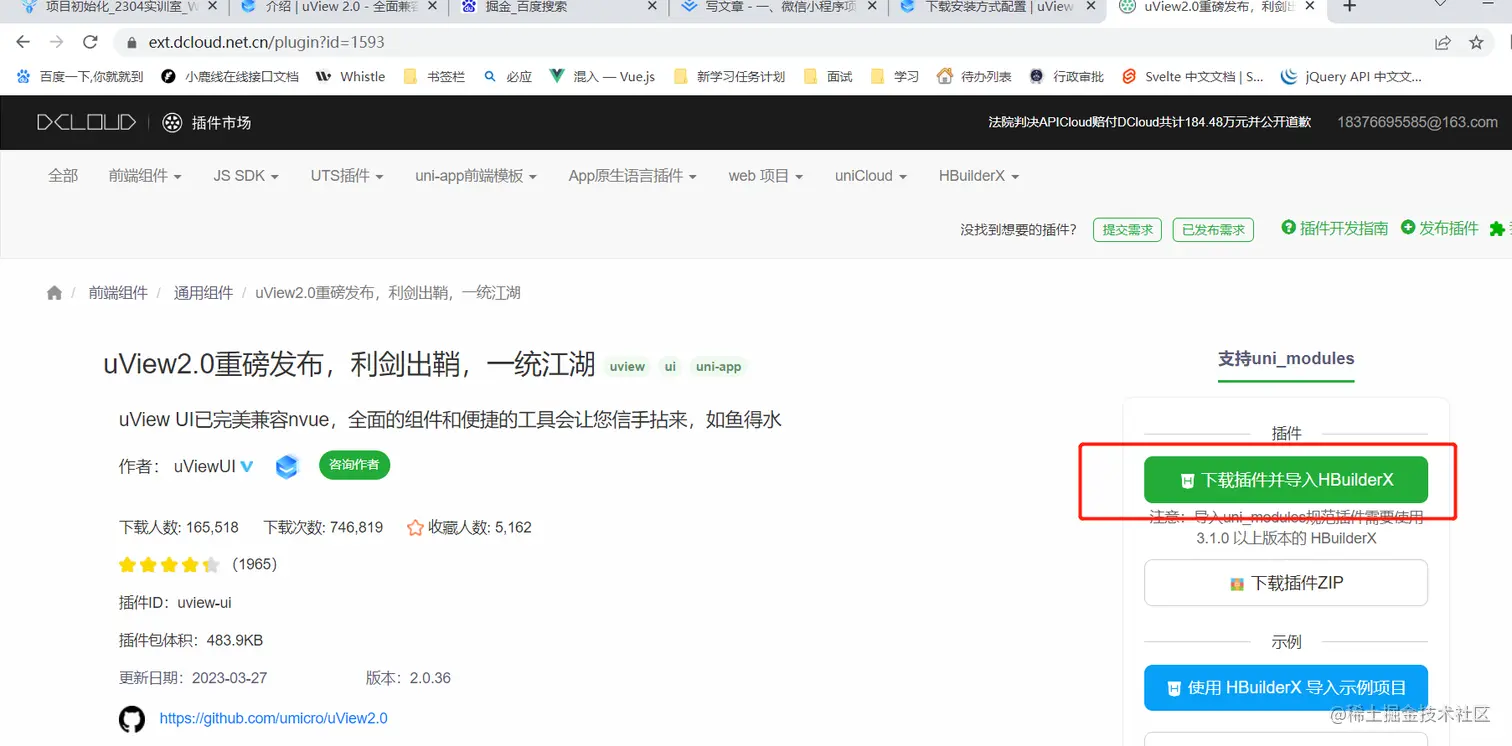The height and width of the screenshot is (746, 1512).
Task: Click the 提交需求 button
Action: tap(1127, 229)
